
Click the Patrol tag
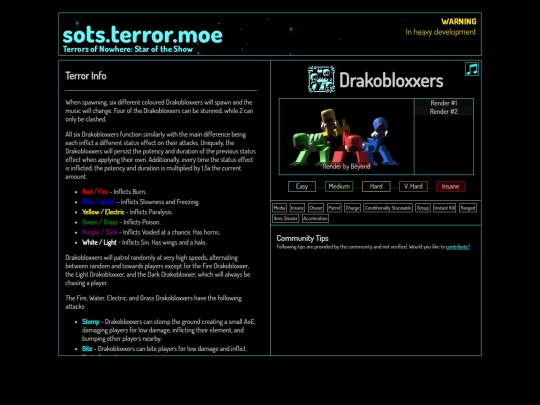coord(334,208)
